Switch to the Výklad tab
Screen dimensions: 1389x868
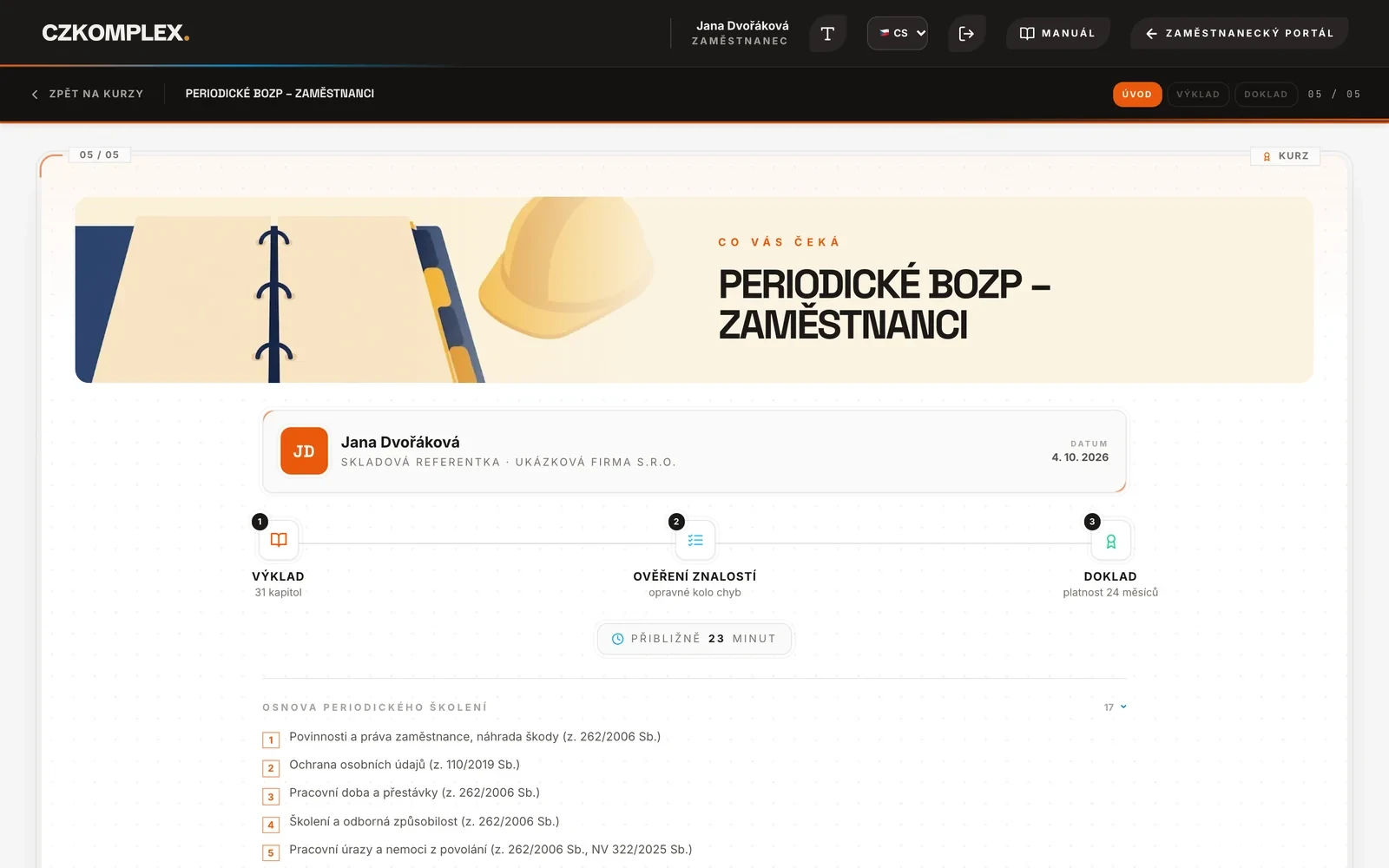(x=1198, y=95)
